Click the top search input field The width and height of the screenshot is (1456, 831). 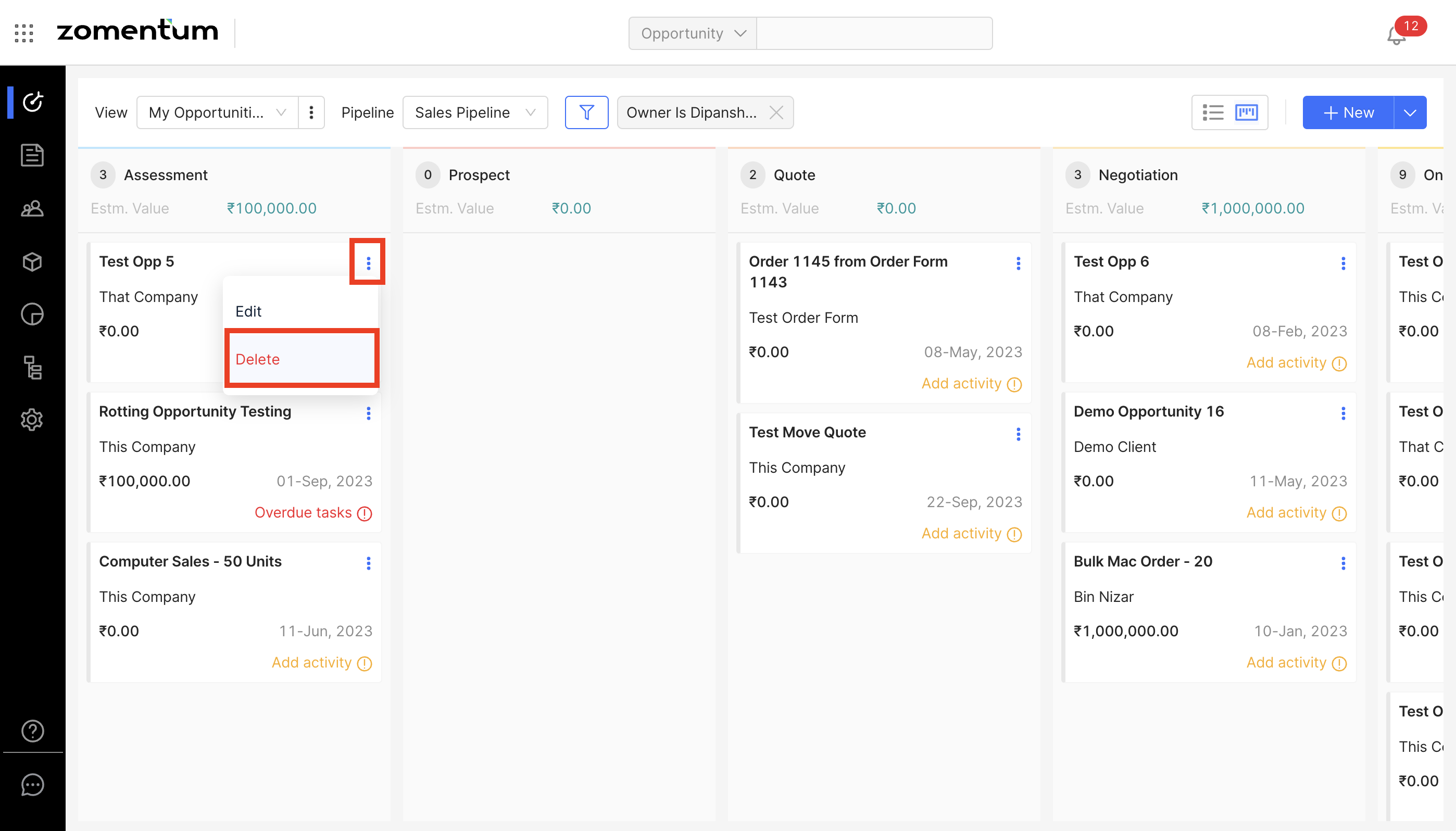click(874, 33)
